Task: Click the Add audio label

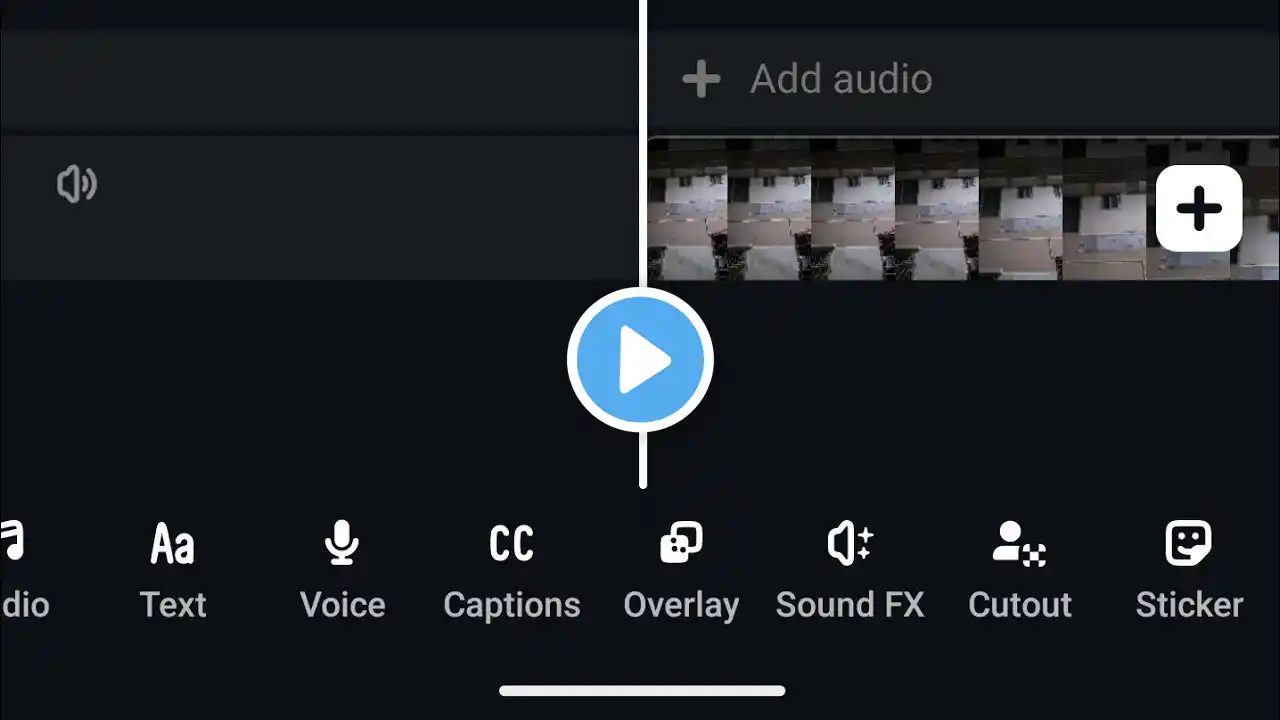Action: coord(841,79)
